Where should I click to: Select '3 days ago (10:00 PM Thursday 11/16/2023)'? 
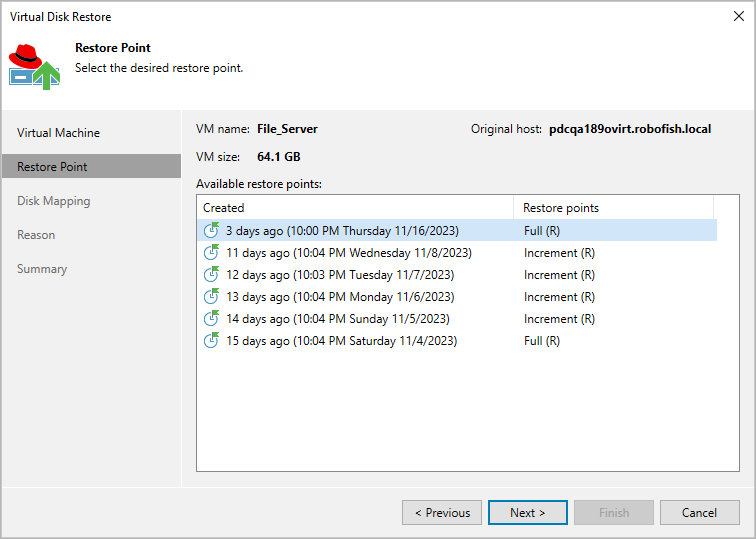coord(342,231)
